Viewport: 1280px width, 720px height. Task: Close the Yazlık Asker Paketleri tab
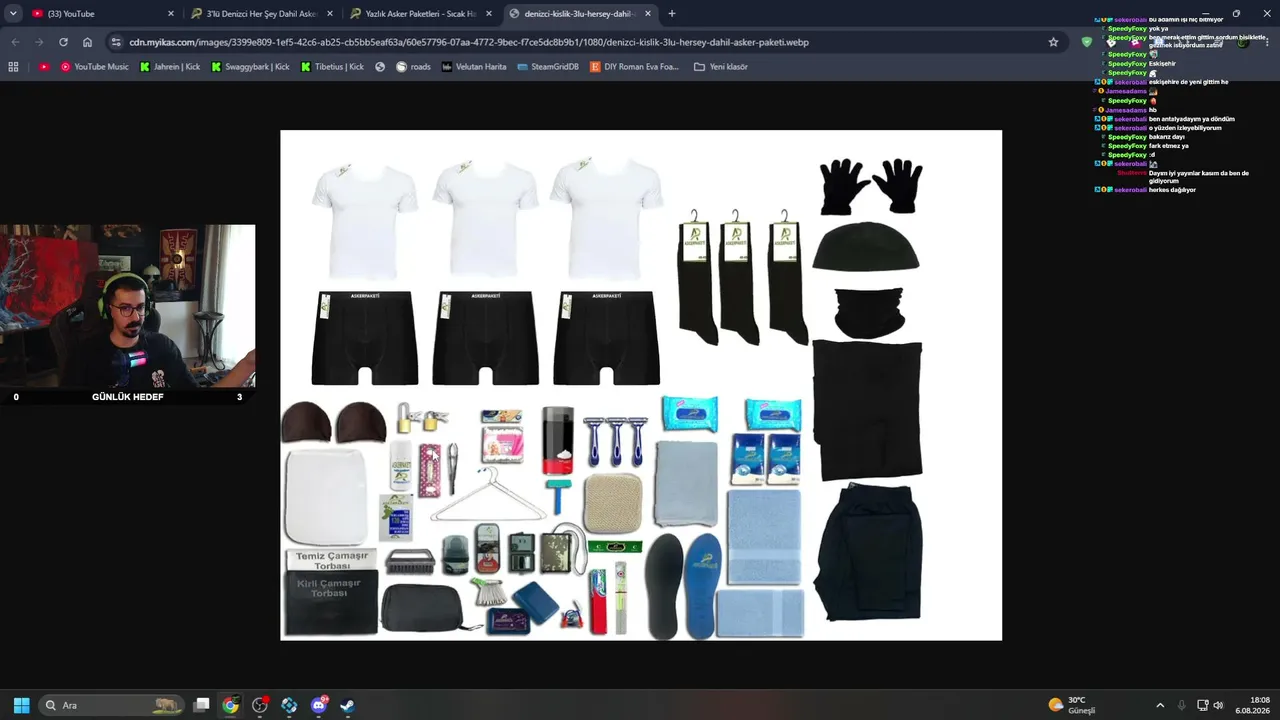(x=489, y=14)
